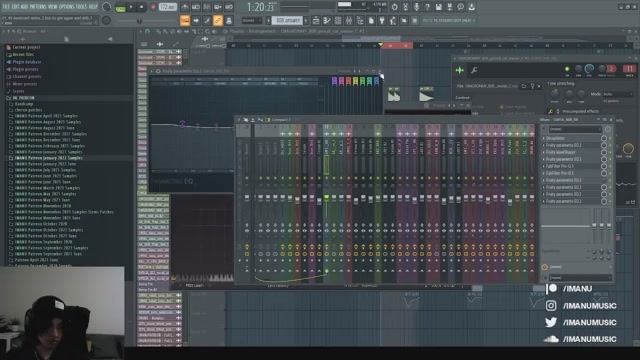Image resolution: width=640 pixels, height=360 pixels.
Task: Click the transport Record button
Action: [153, 7]
